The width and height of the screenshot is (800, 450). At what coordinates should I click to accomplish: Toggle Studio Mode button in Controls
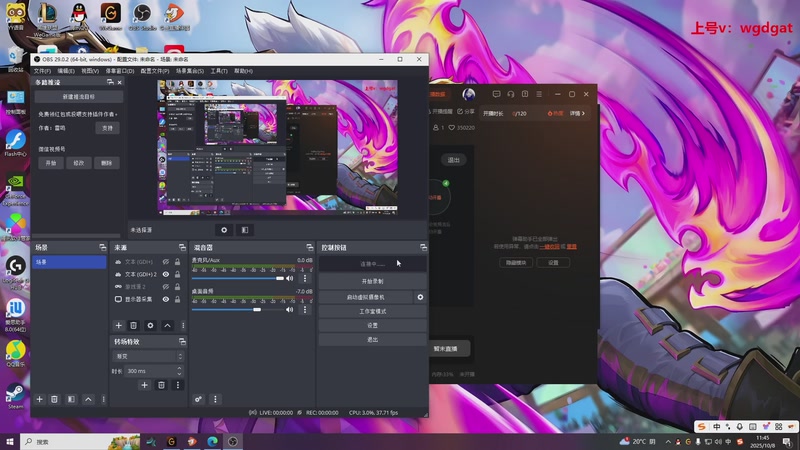point(372,311)
